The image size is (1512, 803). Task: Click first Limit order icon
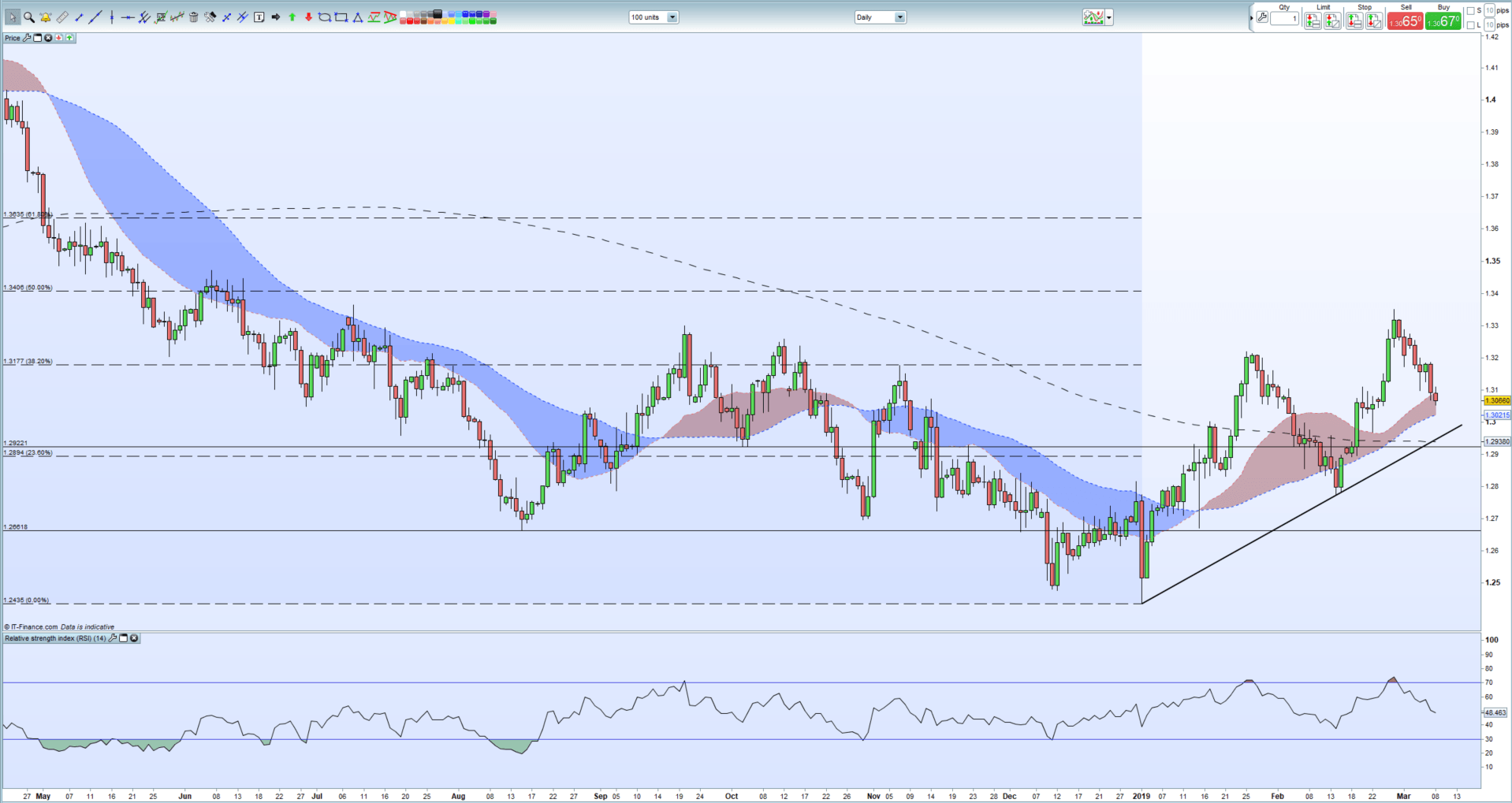(1313, 20)
